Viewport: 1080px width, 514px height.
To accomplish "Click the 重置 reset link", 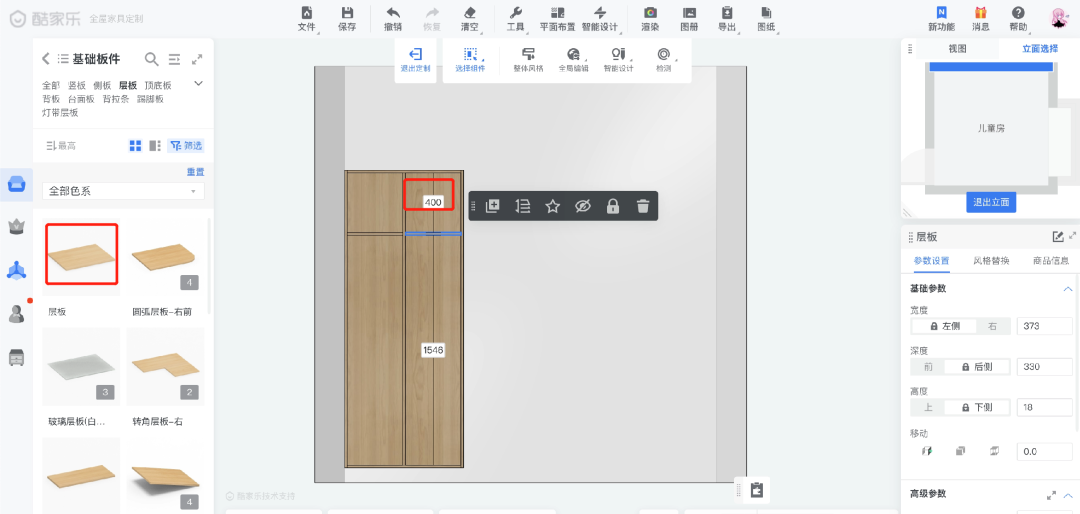I will click(196, 172).
